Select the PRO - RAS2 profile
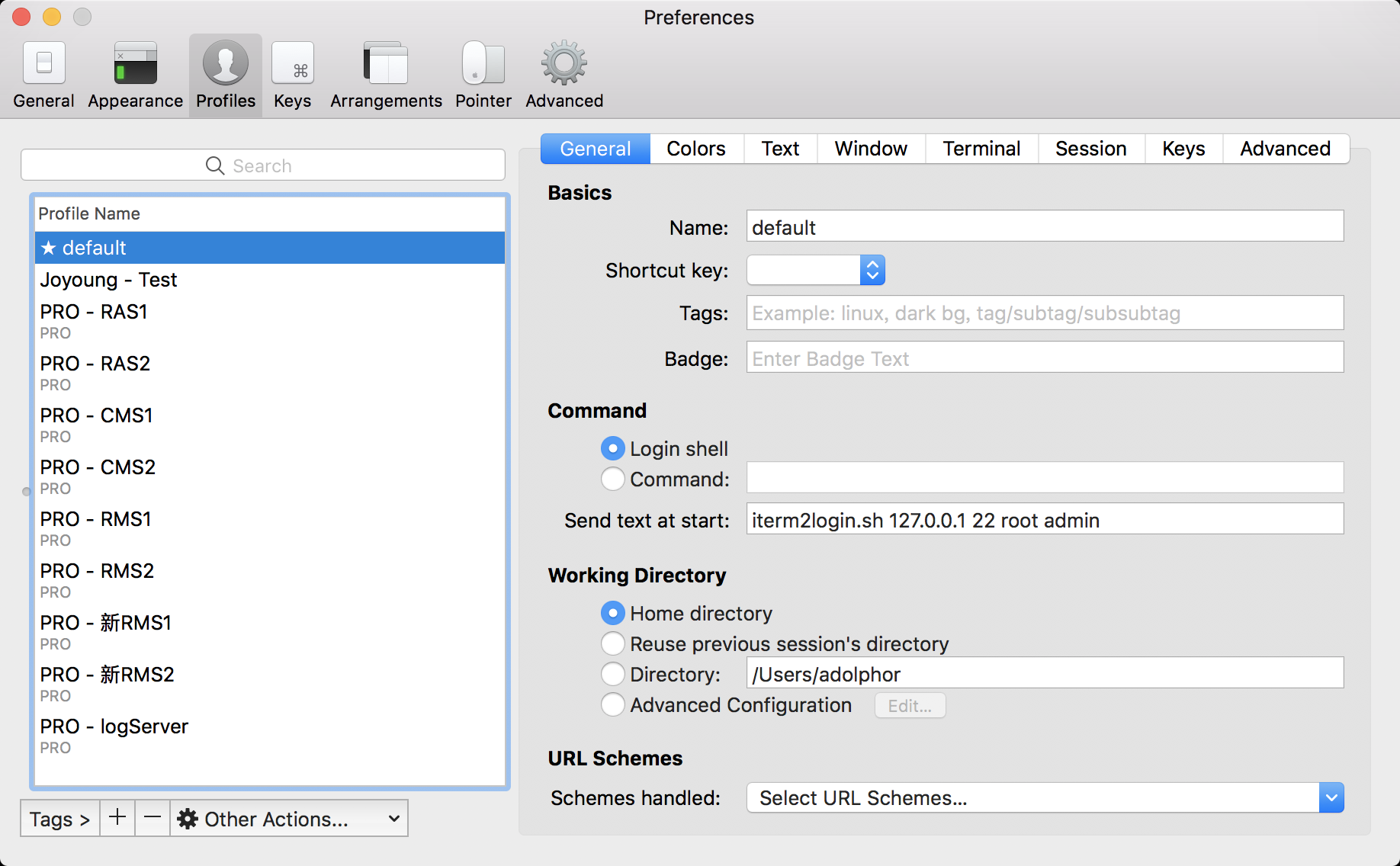 (x=270, y=374)
